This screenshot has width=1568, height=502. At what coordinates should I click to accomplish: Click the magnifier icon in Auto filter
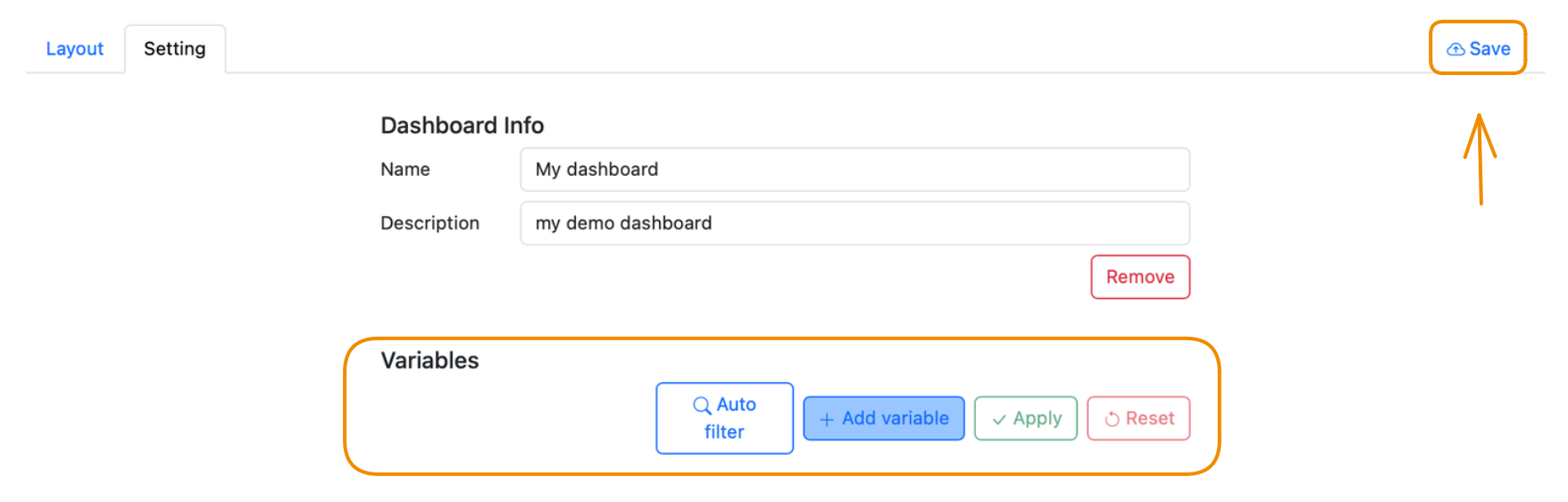point(702,406)
